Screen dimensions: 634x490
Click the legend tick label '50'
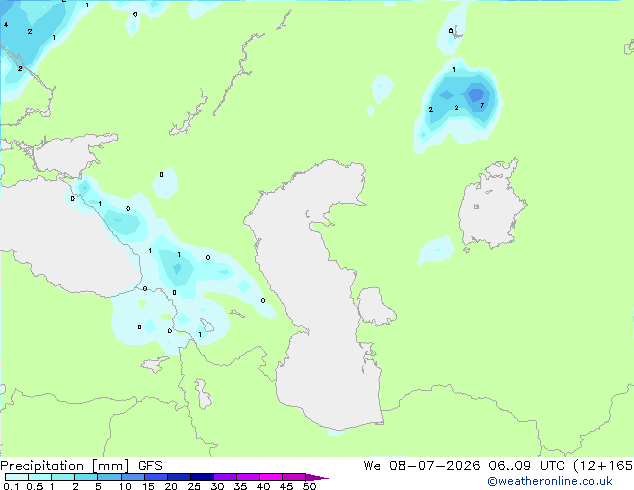coord(310,486)
